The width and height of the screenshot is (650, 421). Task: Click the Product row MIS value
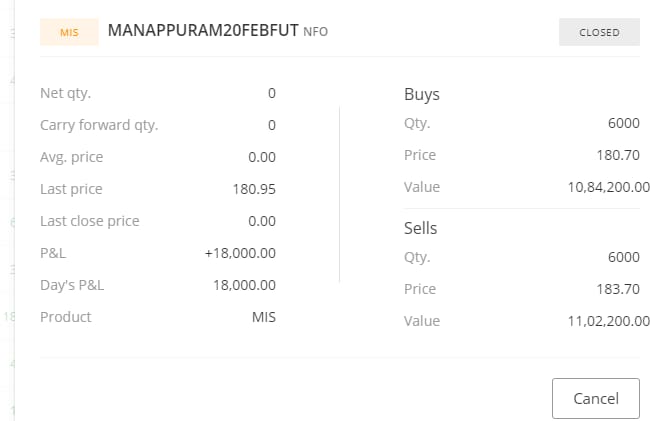tap(263, 317)
